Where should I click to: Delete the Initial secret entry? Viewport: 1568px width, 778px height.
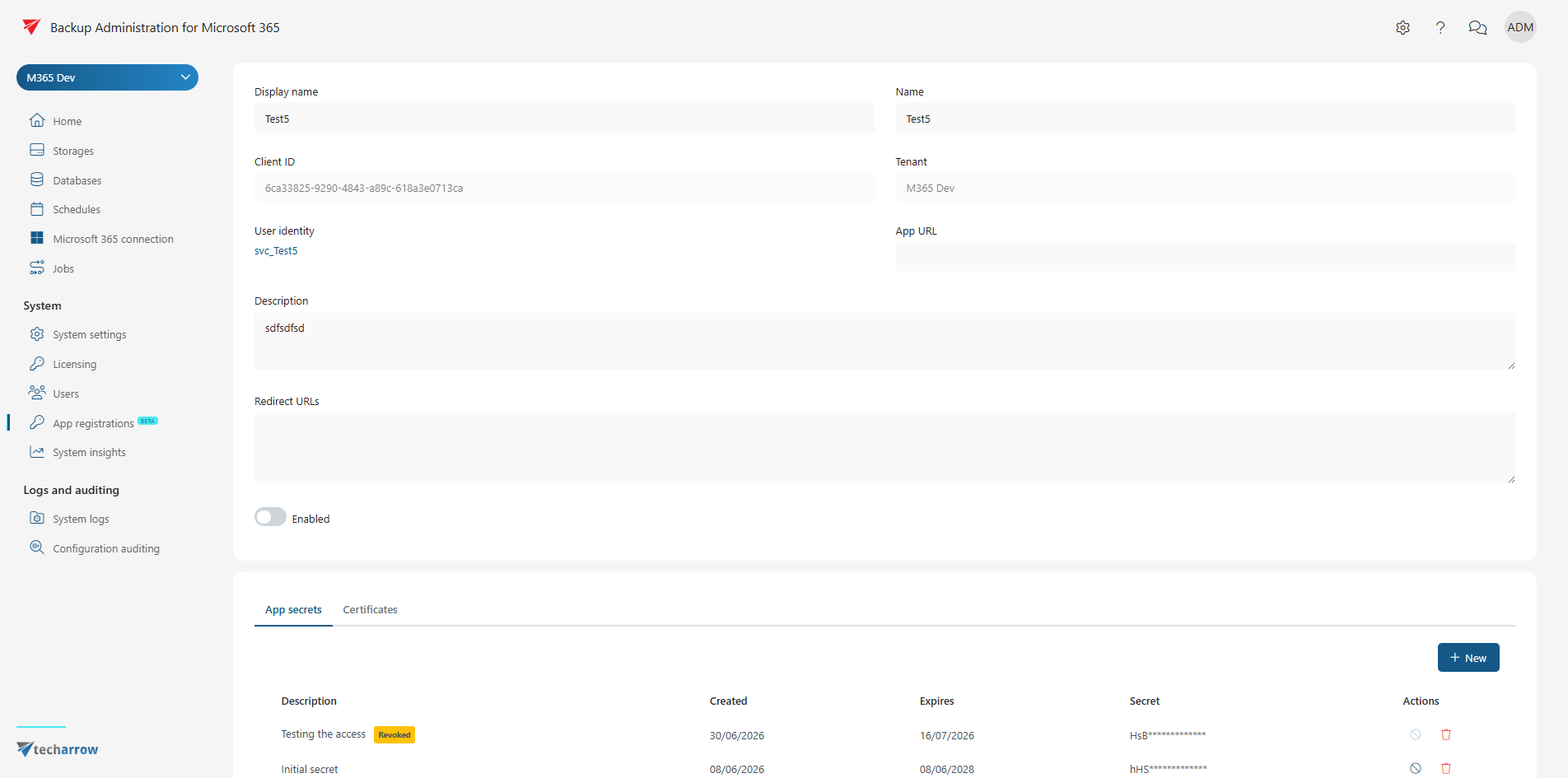click(1446, 768)
